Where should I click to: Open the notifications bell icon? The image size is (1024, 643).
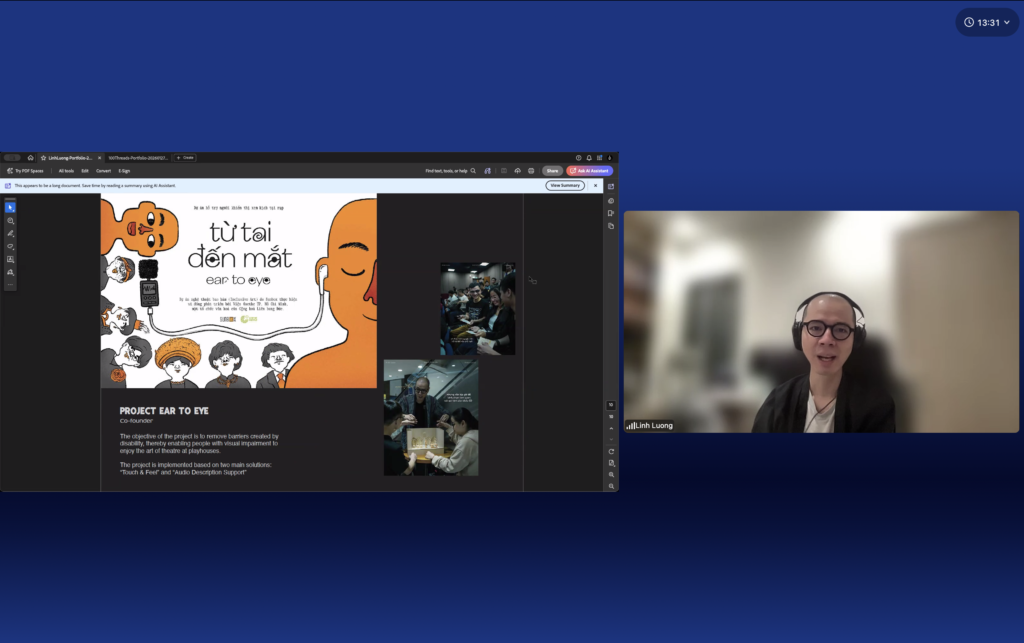click(589, 158)
